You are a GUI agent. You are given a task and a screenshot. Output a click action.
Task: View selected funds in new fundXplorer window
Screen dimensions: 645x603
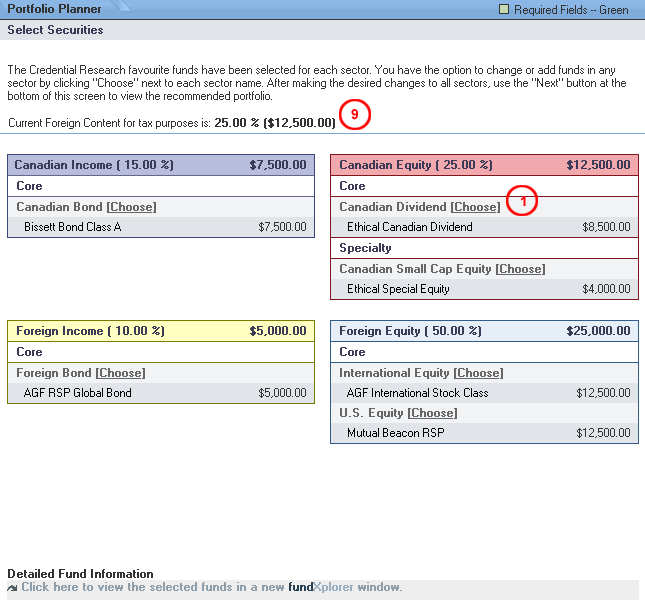[211, 588]
